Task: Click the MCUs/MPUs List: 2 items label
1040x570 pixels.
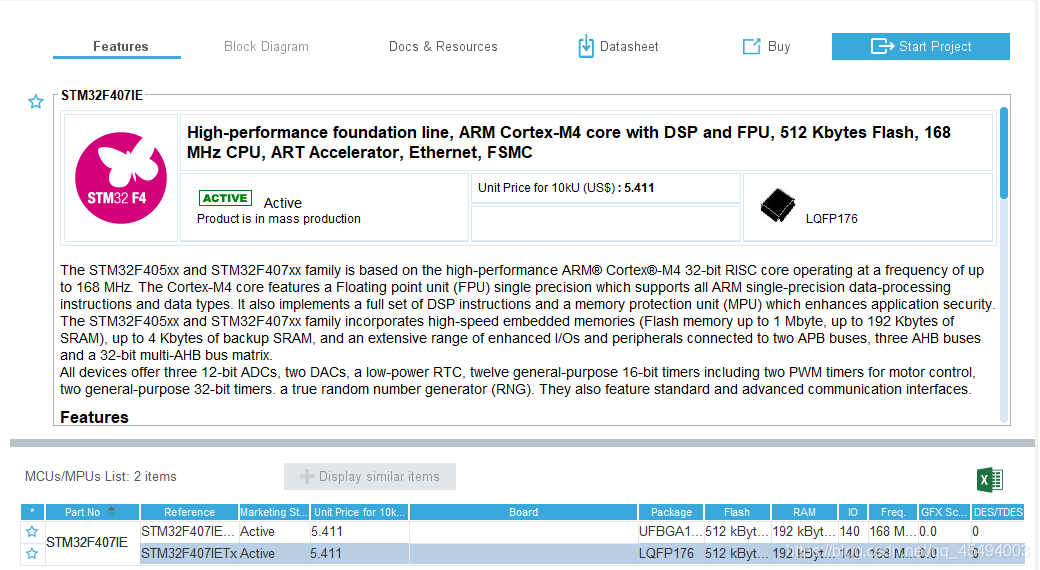Action: coord(101,476)
